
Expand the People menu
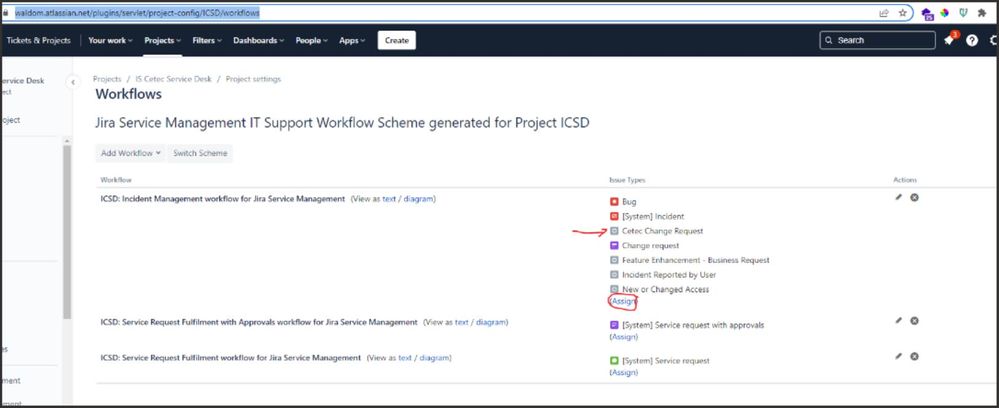pyautogui.click(x=312, y=40)
